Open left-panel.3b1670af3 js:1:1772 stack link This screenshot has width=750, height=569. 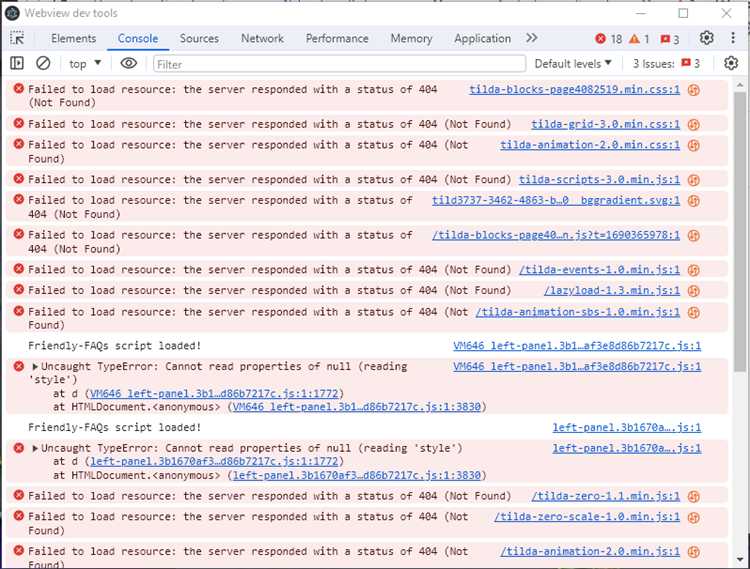point(214,462)
